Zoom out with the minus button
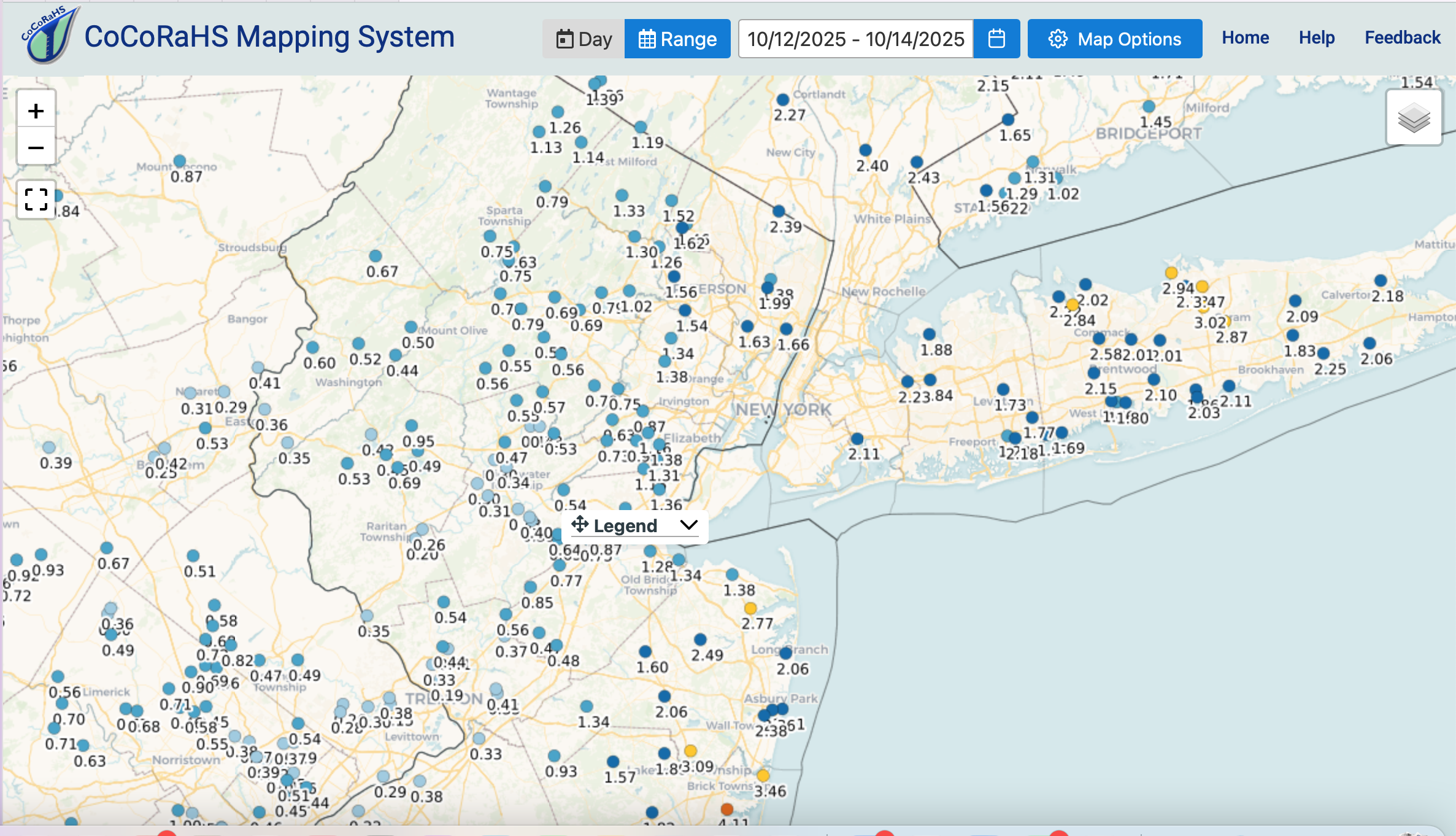The height and width of the screenshot is (836, 1456). (x=36, y=148)
